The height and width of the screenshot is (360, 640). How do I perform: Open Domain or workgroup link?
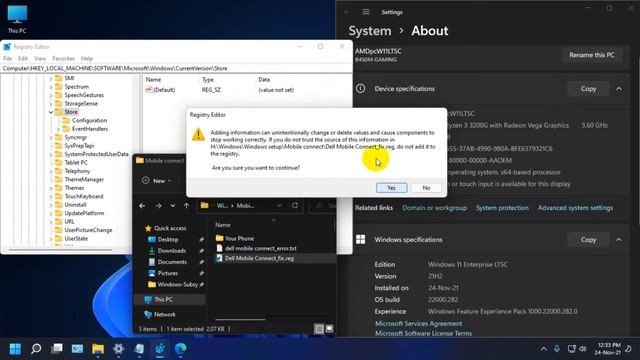coord(434,208)
